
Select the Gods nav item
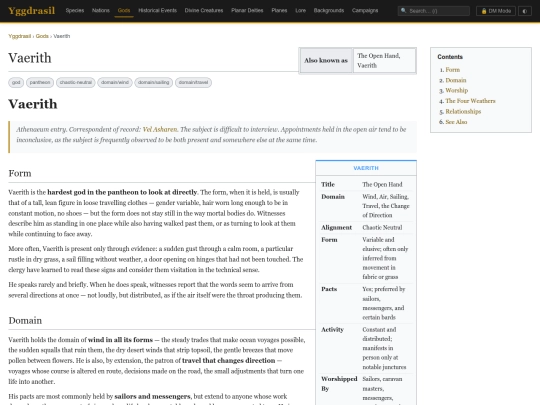tap(124, 11)
